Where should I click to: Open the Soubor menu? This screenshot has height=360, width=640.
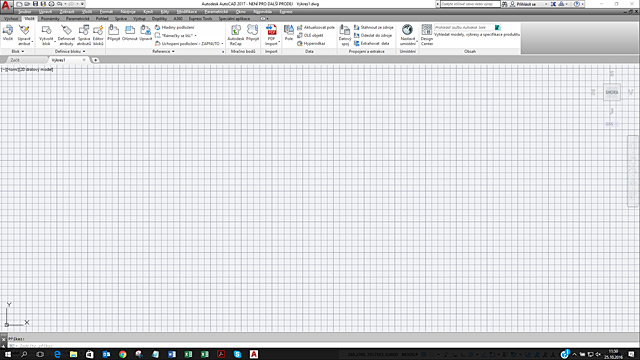(x=25, y=12)
